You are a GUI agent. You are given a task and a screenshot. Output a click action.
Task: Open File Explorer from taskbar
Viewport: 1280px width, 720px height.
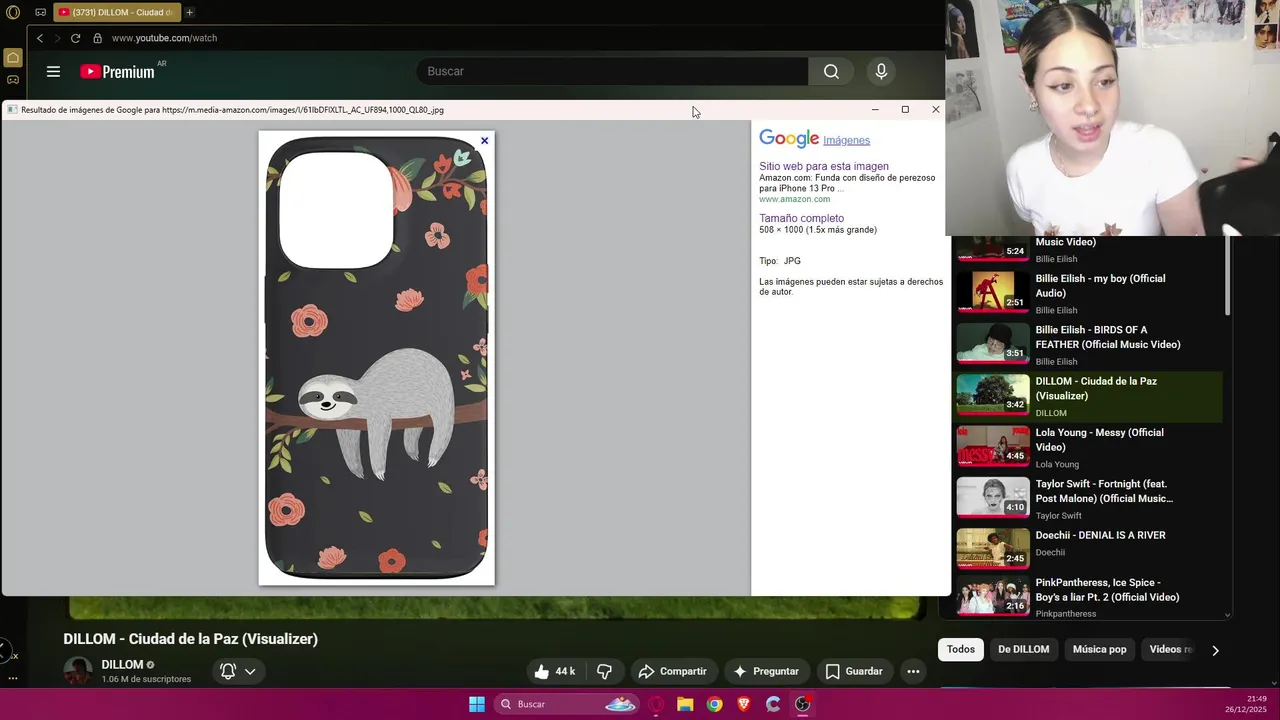[x=685, y=704]
